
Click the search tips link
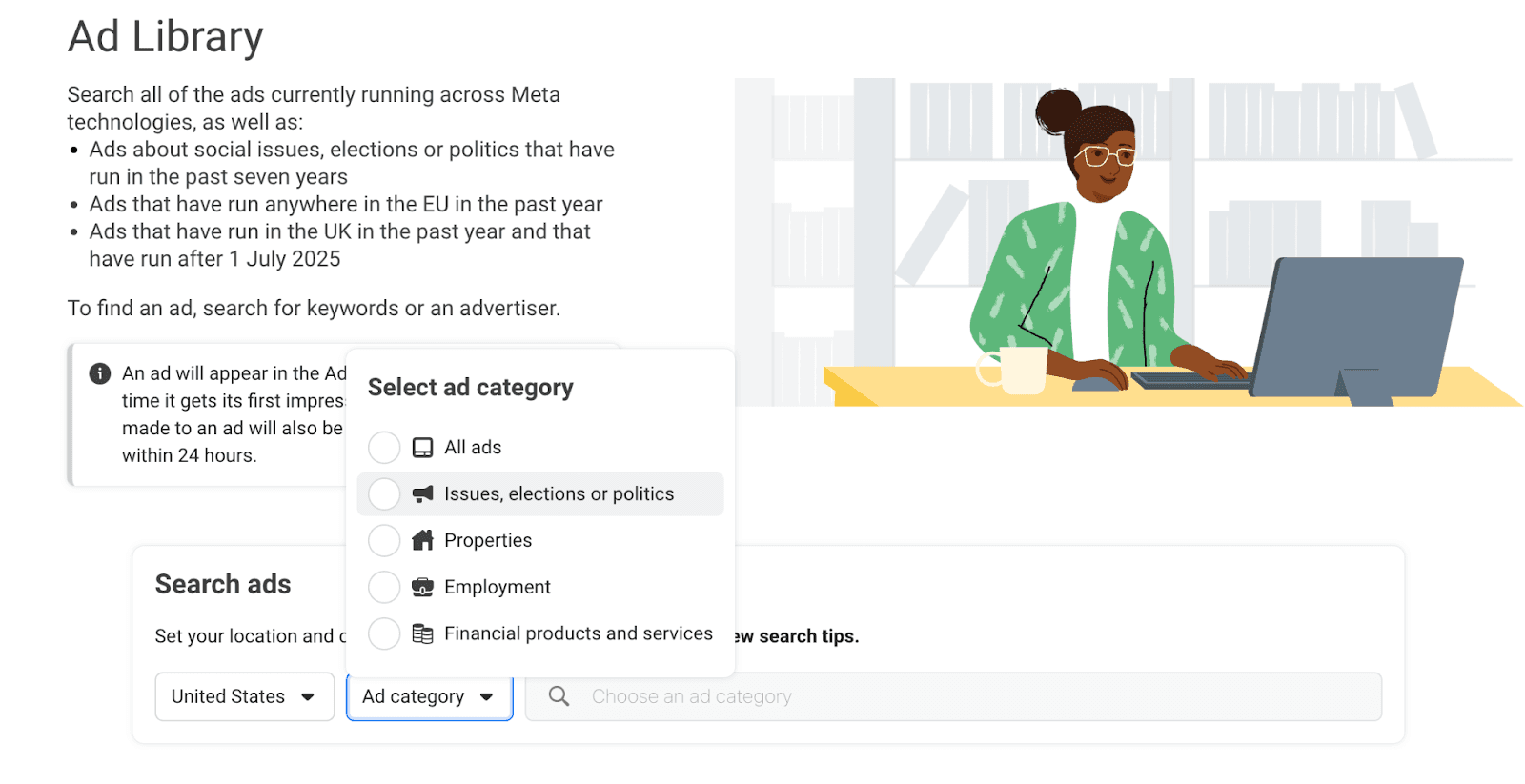[x=801, y=635]
